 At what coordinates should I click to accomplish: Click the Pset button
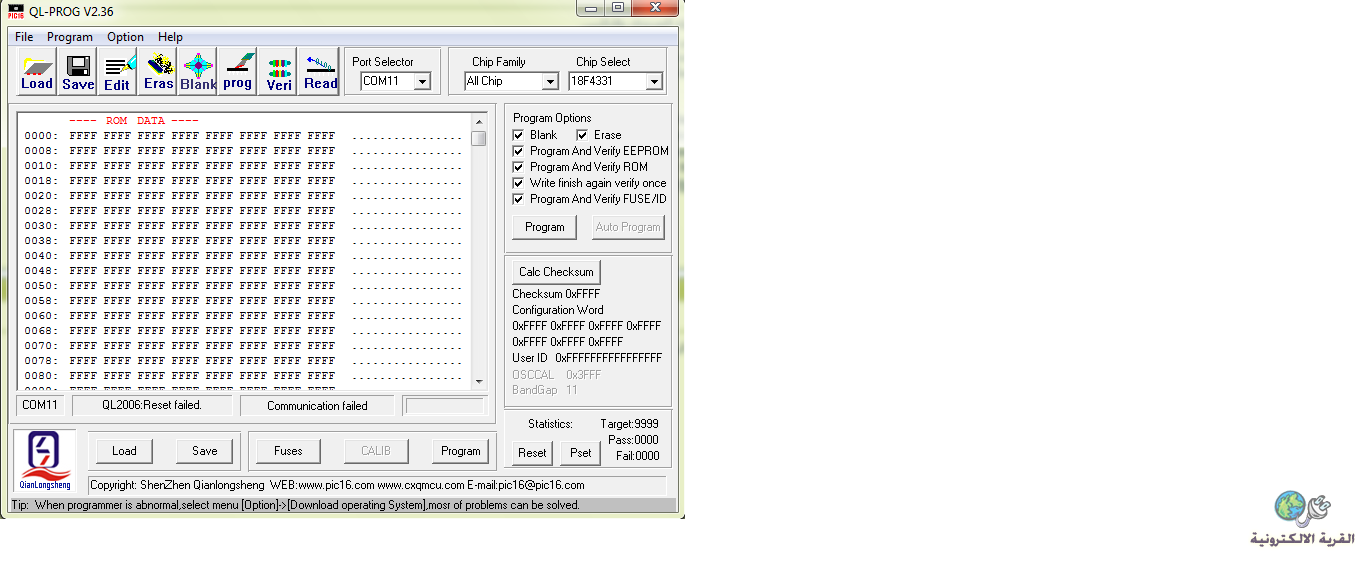(581, 453)
